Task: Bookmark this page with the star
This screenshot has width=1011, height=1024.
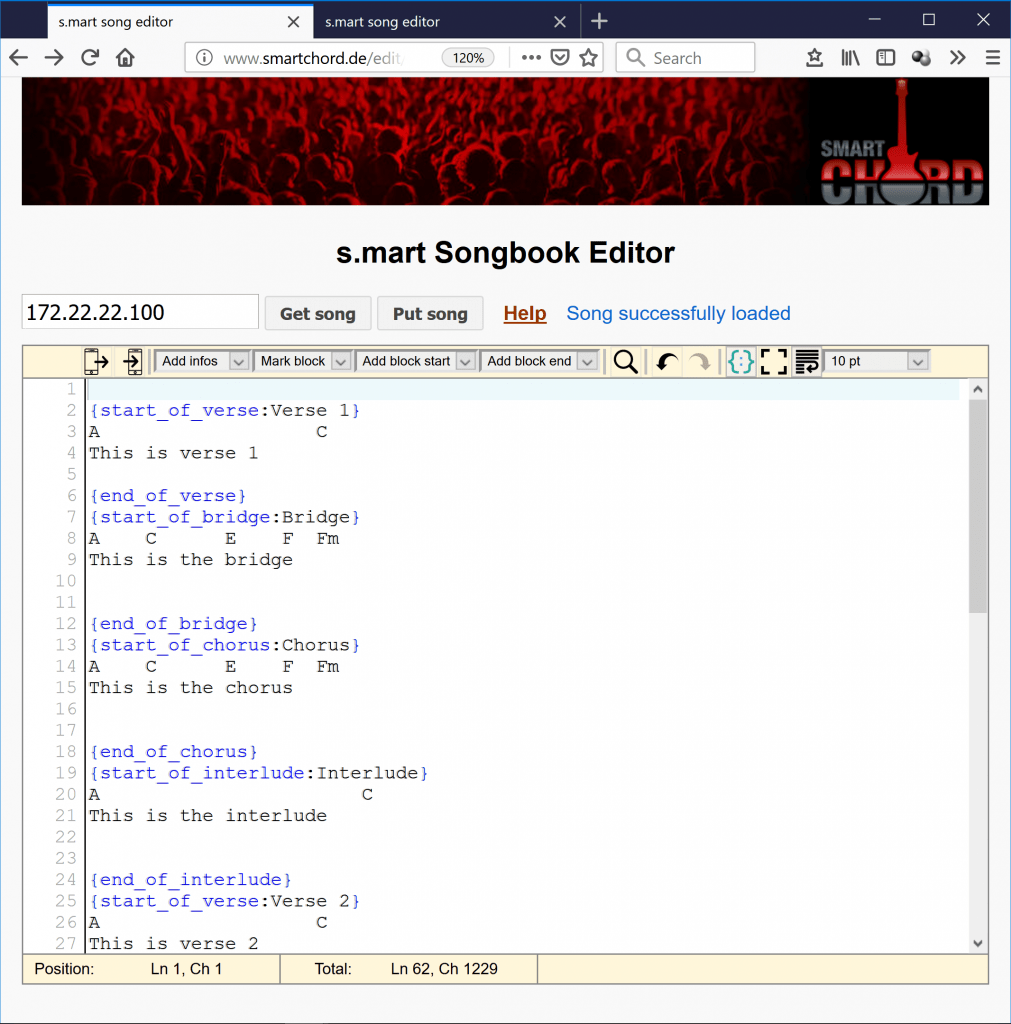Action: tap(588, 57)
